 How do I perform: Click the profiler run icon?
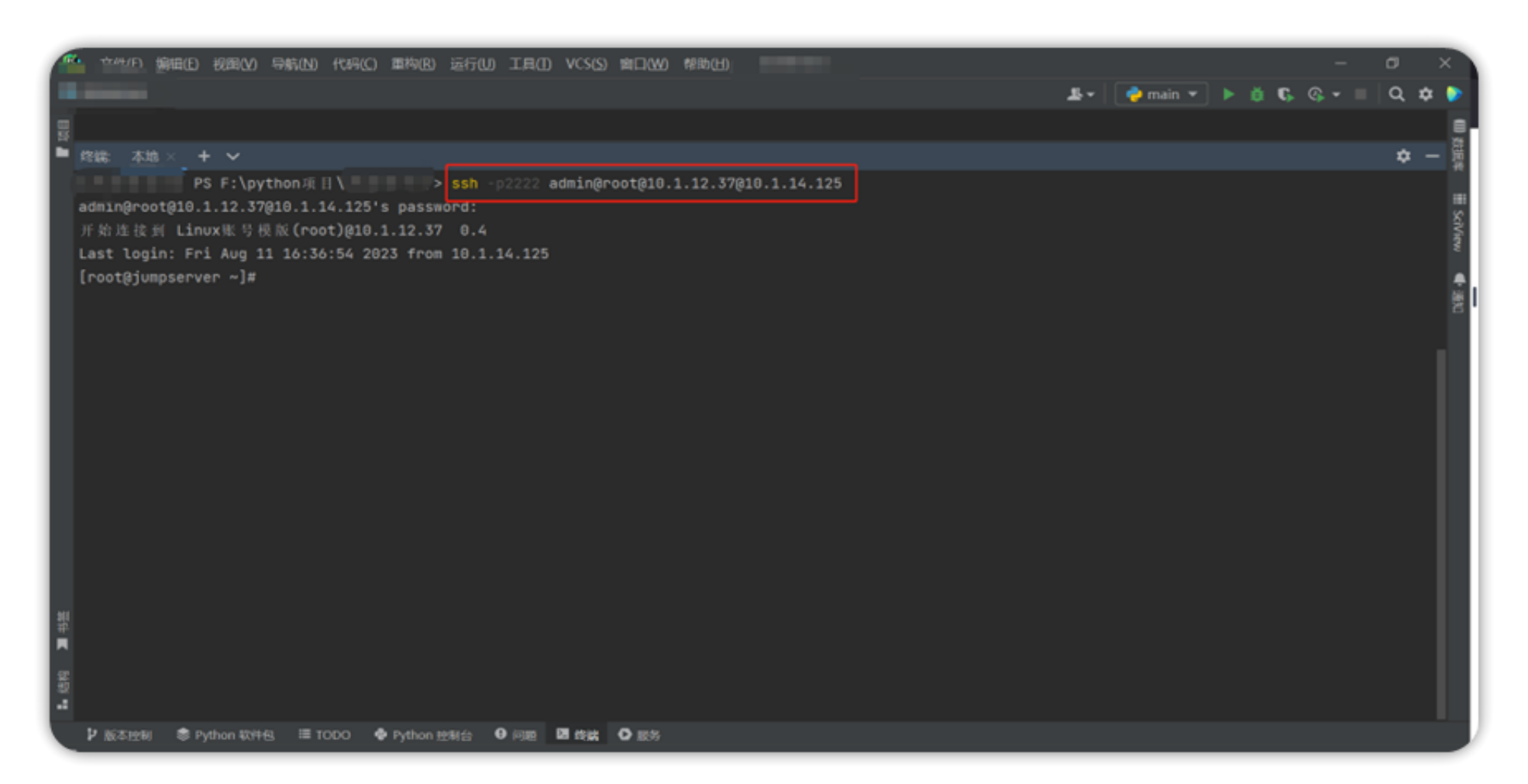1316,95
